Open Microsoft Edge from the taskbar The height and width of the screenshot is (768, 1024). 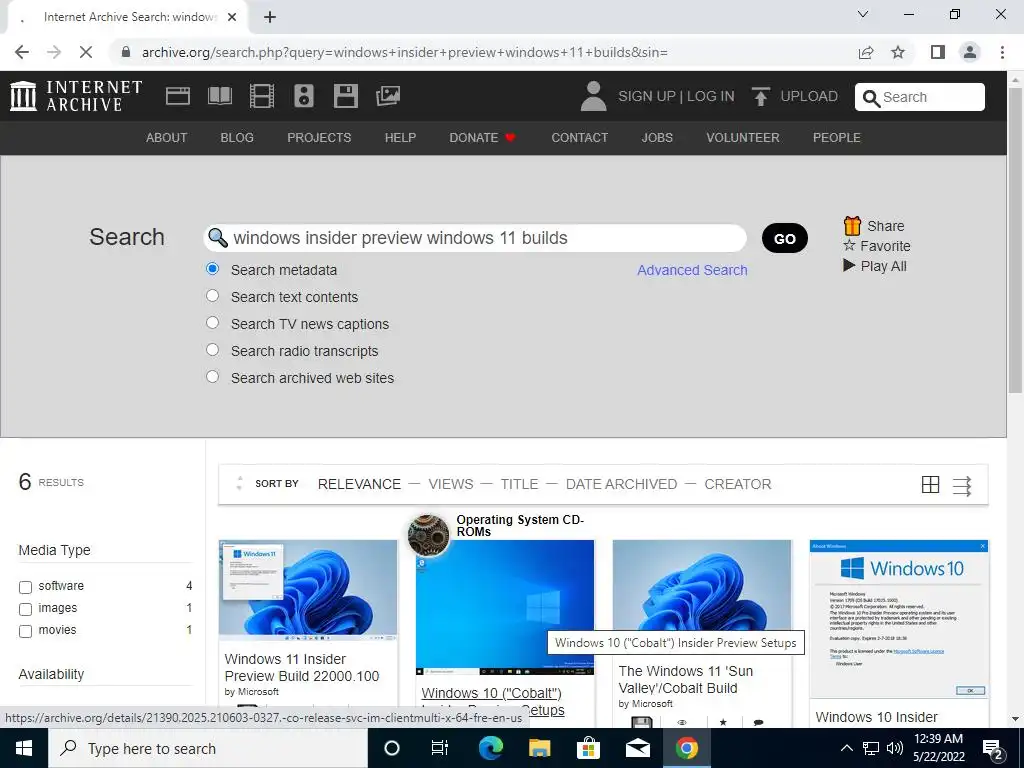pyautogui.click(x=491, y=748)
